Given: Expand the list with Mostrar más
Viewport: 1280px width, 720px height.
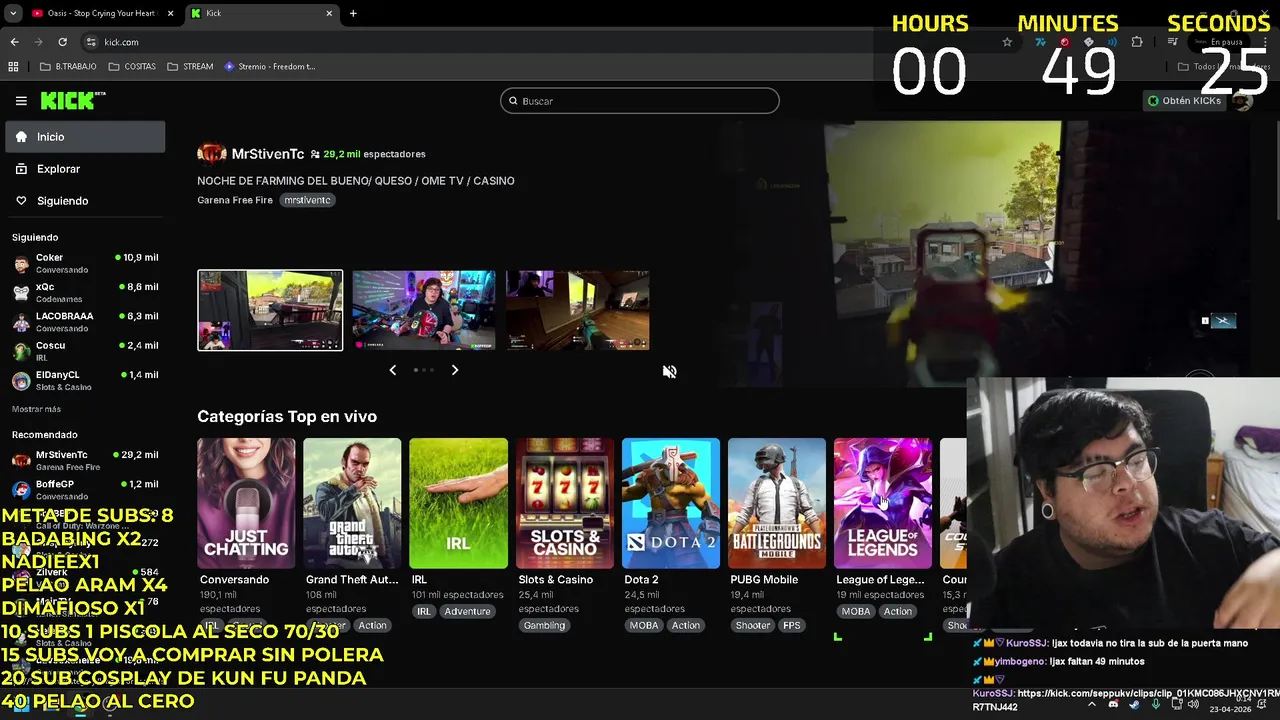Looking at the screenshot, I should pyautogui.click(x=36, y=409).
